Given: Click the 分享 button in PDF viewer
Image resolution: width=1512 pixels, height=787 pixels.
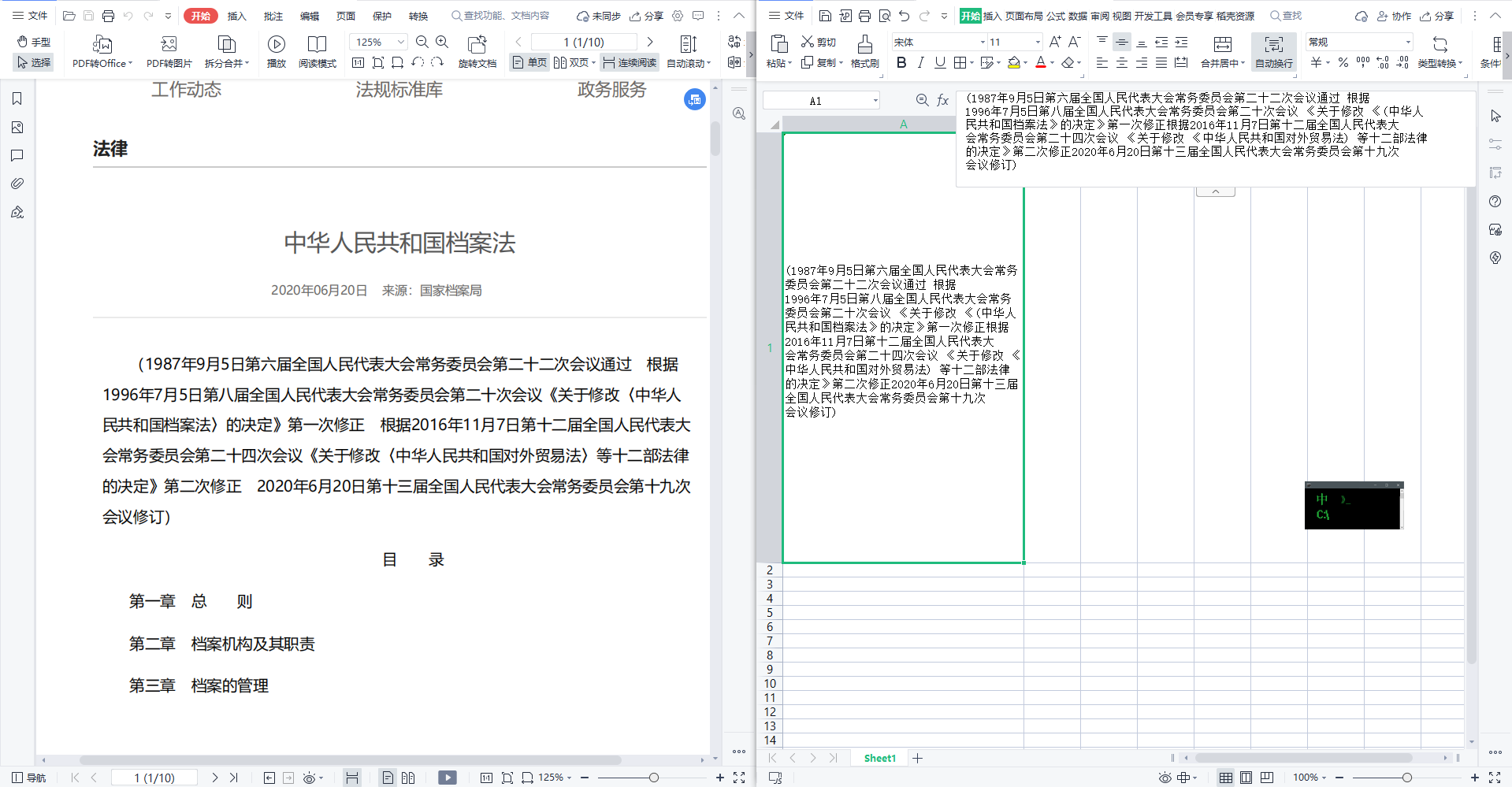Looking at the screenshot, I should 646,16.
